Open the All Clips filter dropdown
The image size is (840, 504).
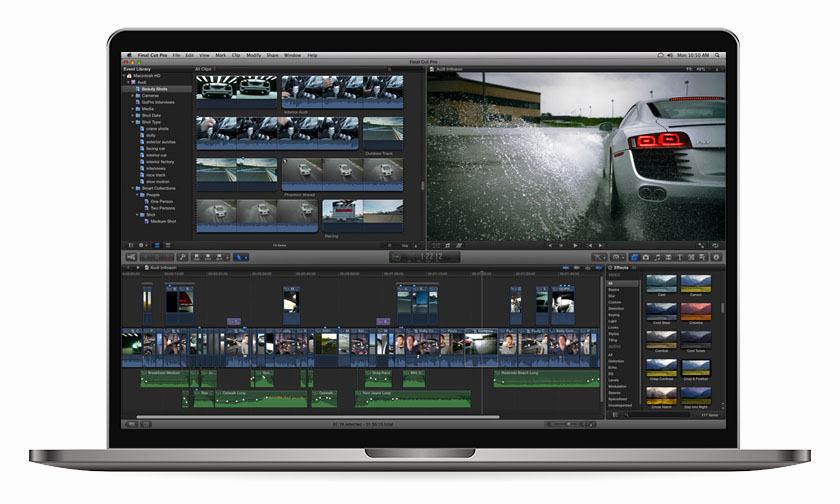coord(205,69)
